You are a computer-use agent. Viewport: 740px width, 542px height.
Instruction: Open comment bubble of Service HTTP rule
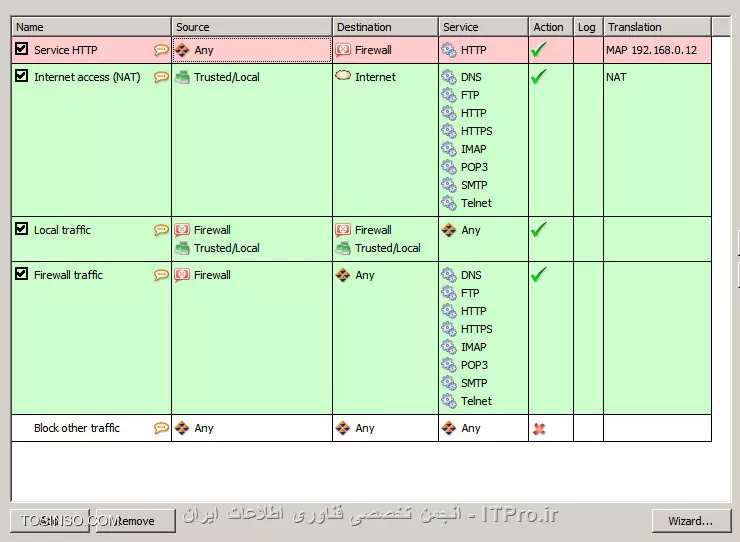161,50
